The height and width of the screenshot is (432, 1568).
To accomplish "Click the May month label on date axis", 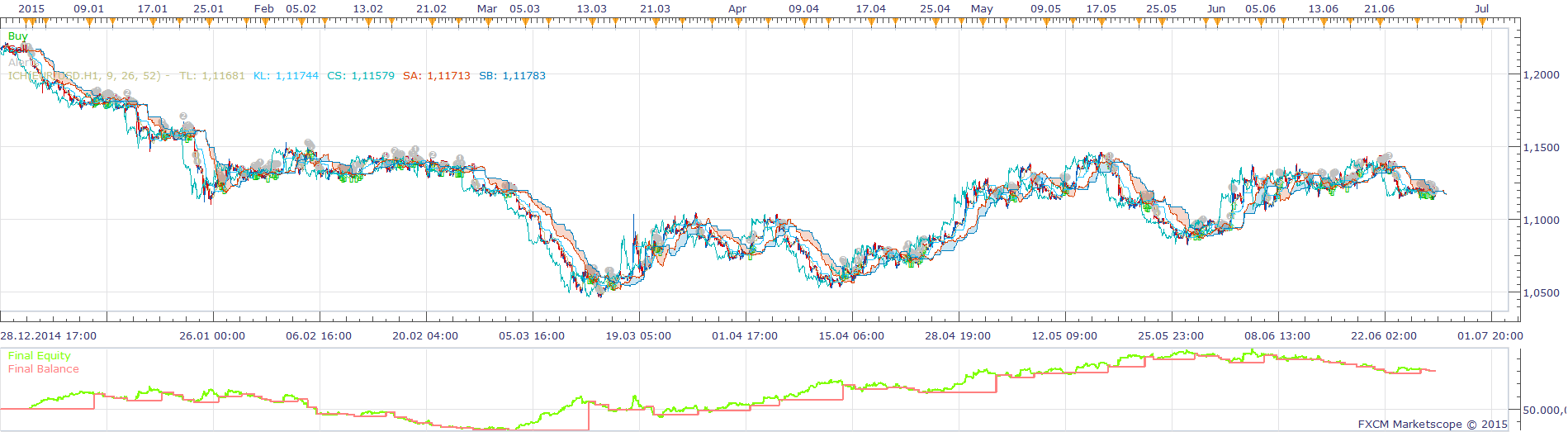I will pyautogui.click(x=982, y=9).
